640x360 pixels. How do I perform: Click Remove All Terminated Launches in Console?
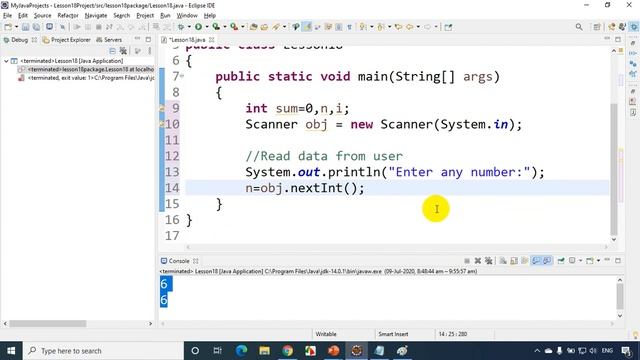489,261
